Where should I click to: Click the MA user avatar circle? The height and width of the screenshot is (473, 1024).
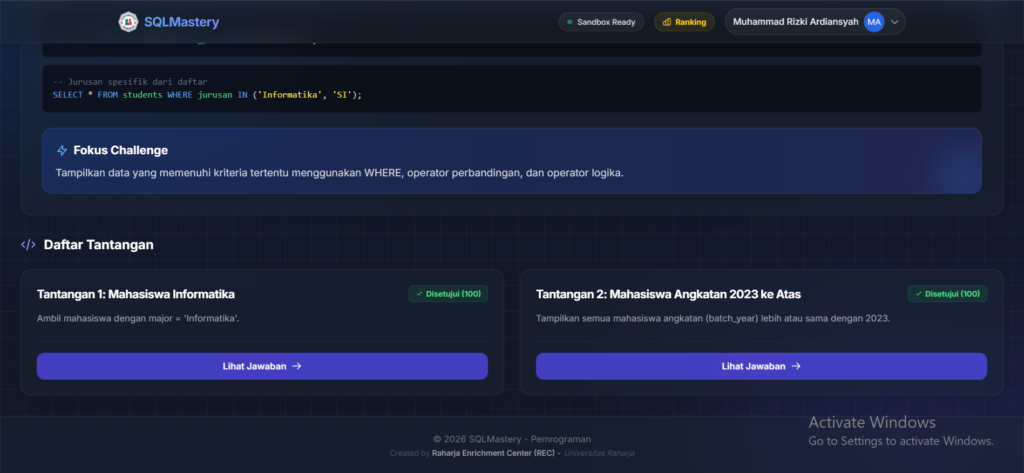(873, 22)
